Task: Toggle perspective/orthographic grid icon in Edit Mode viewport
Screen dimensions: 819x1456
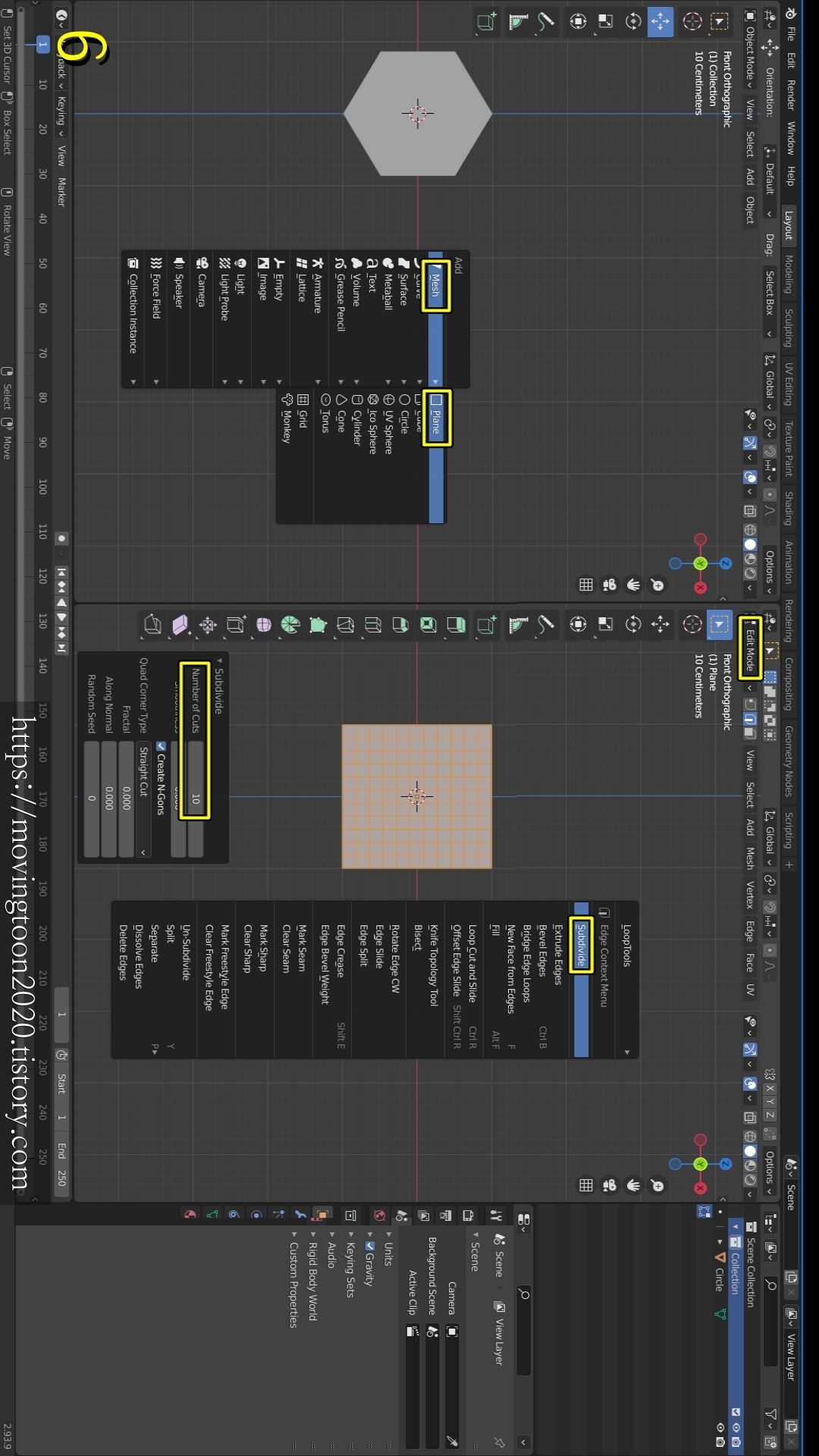Action: pyautogui.click(x=585, y=1185)
